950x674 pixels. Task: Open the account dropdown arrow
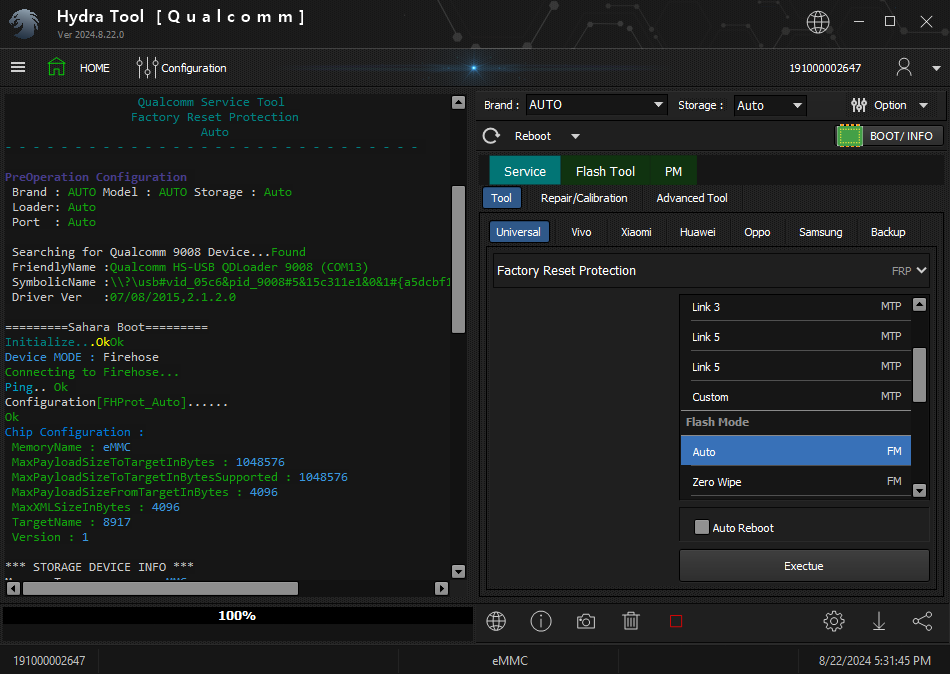[936, 68]
